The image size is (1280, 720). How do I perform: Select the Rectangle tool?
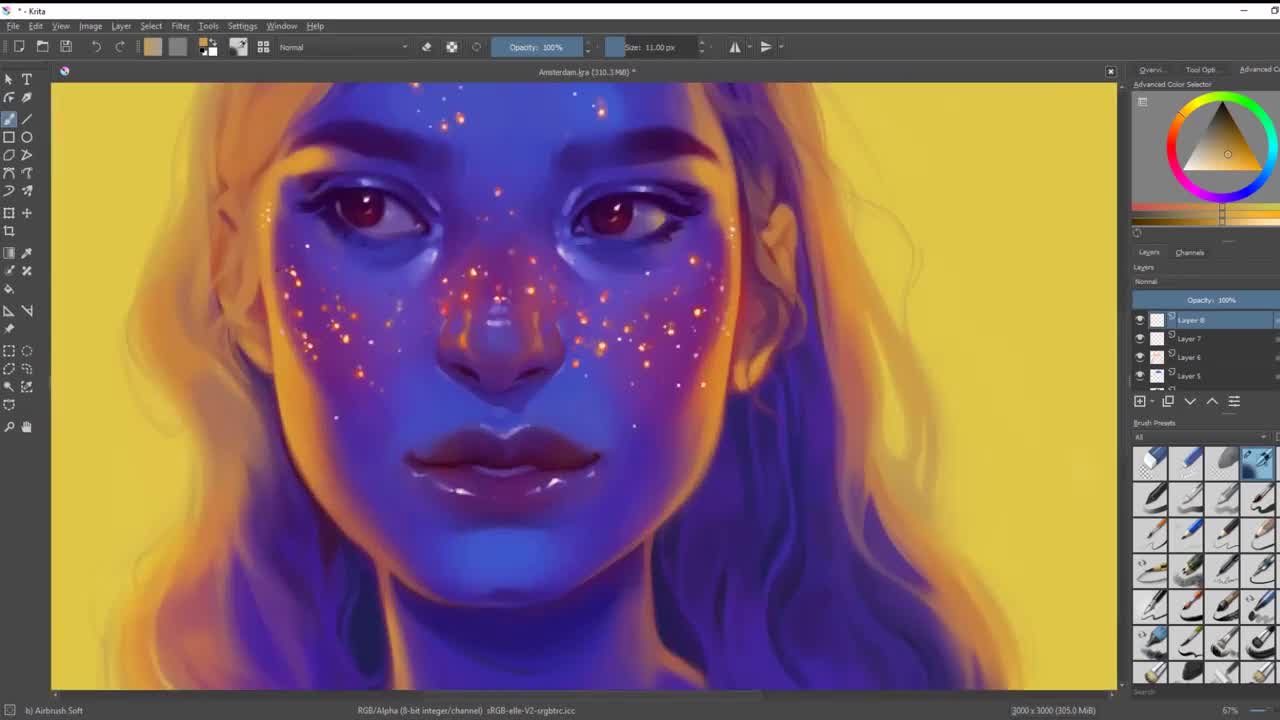pyautogui.click(x=9, y=137)
